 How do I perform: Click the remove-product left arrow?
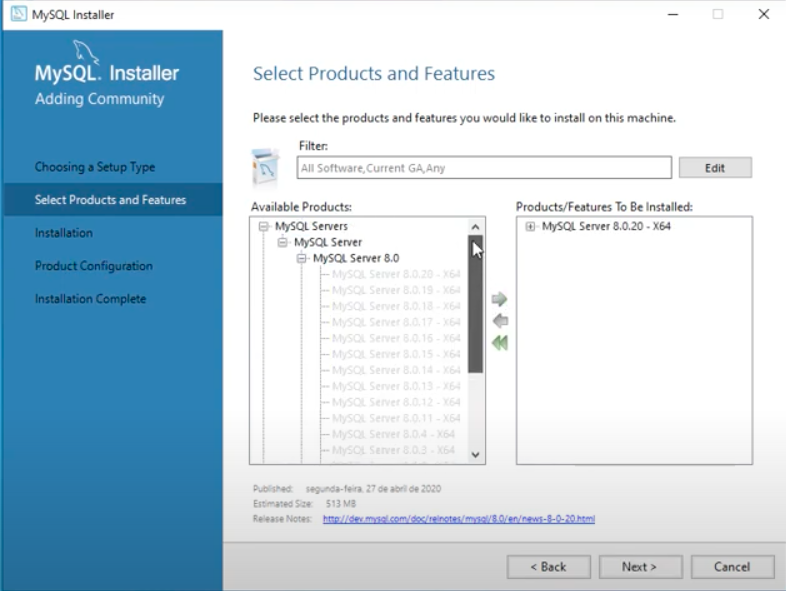pyautogui.click(x=500, y=321)
